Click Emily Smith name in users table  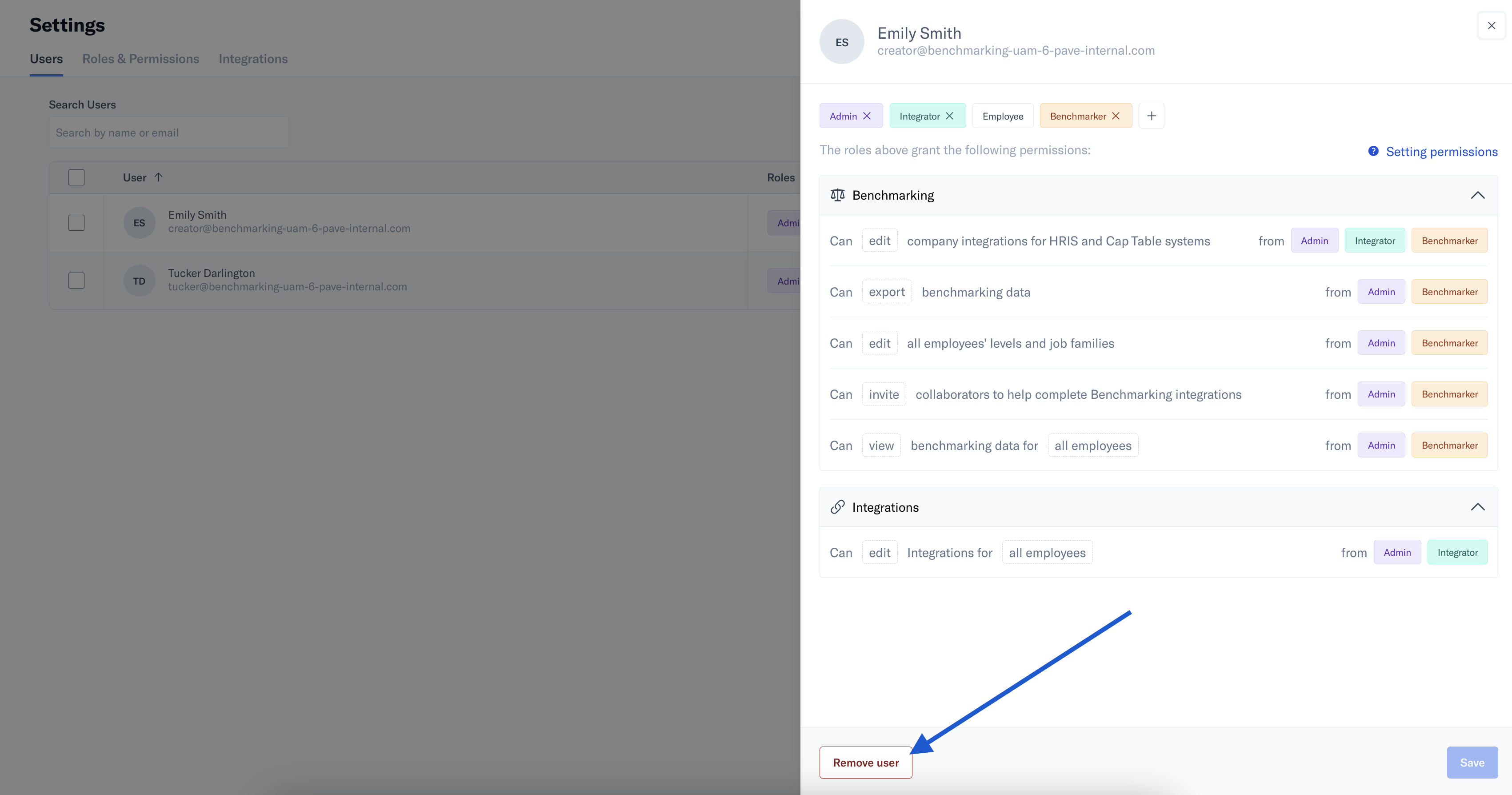[197, 215]
